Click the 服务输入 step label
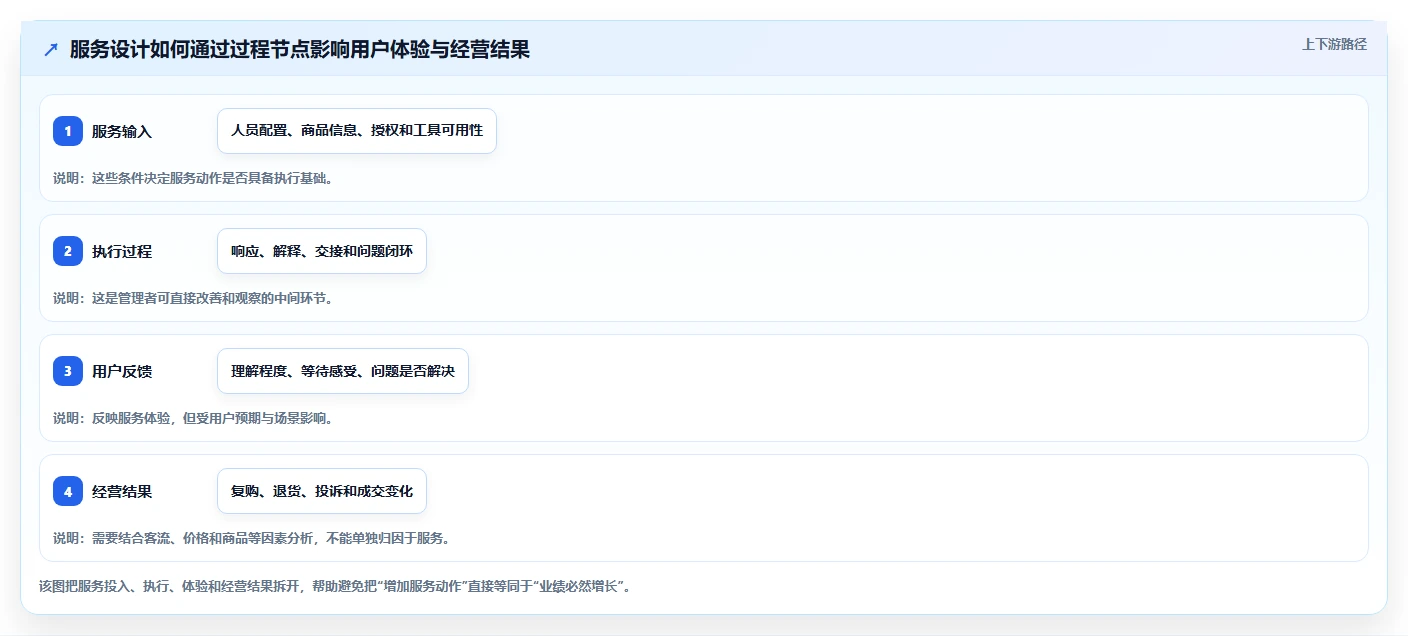 [122, 131]
